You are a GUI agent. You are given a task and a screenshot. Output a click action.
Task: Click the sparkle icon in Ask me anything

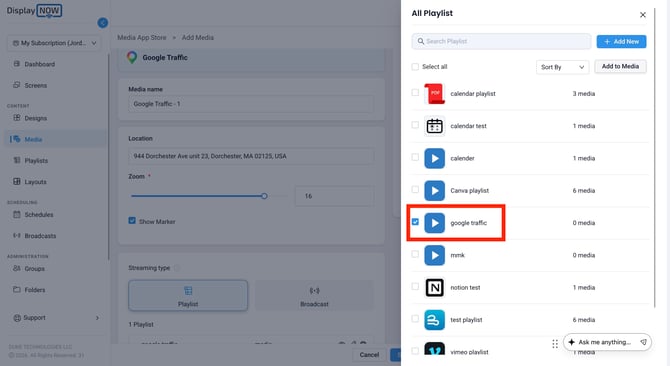point(572,342)
